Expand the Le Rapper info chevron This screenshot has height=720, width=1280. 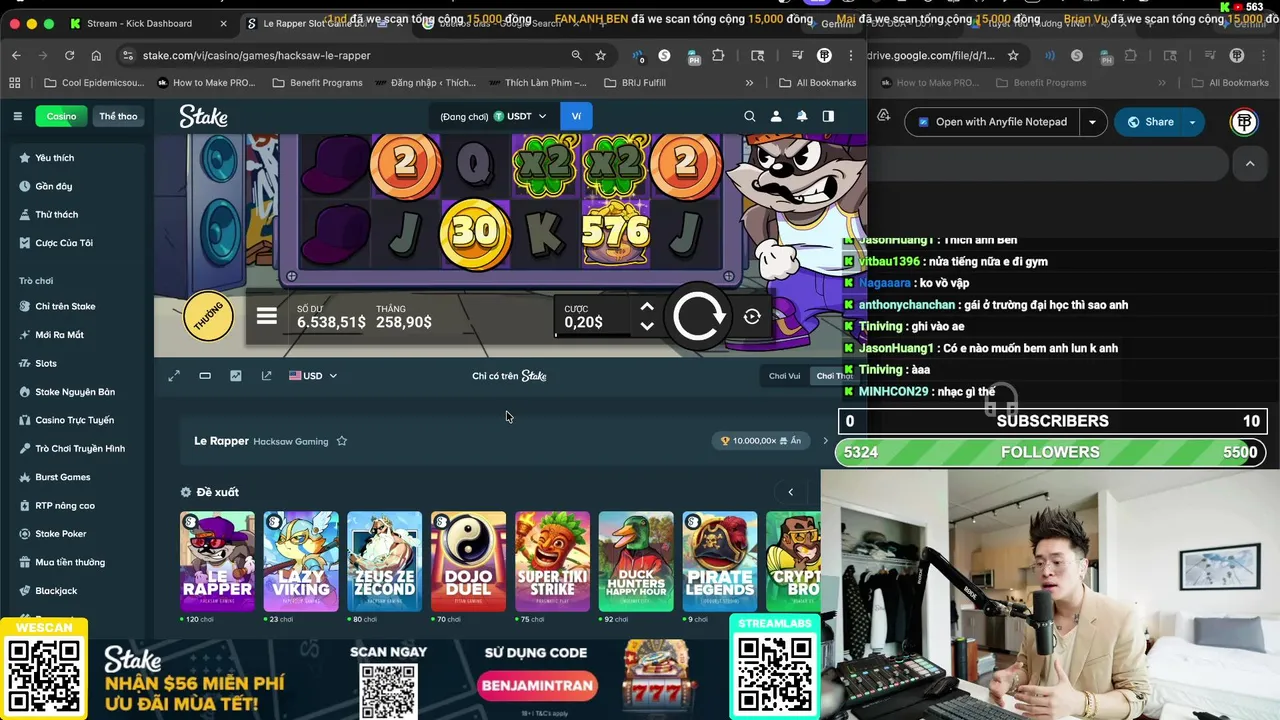point(825,441)
